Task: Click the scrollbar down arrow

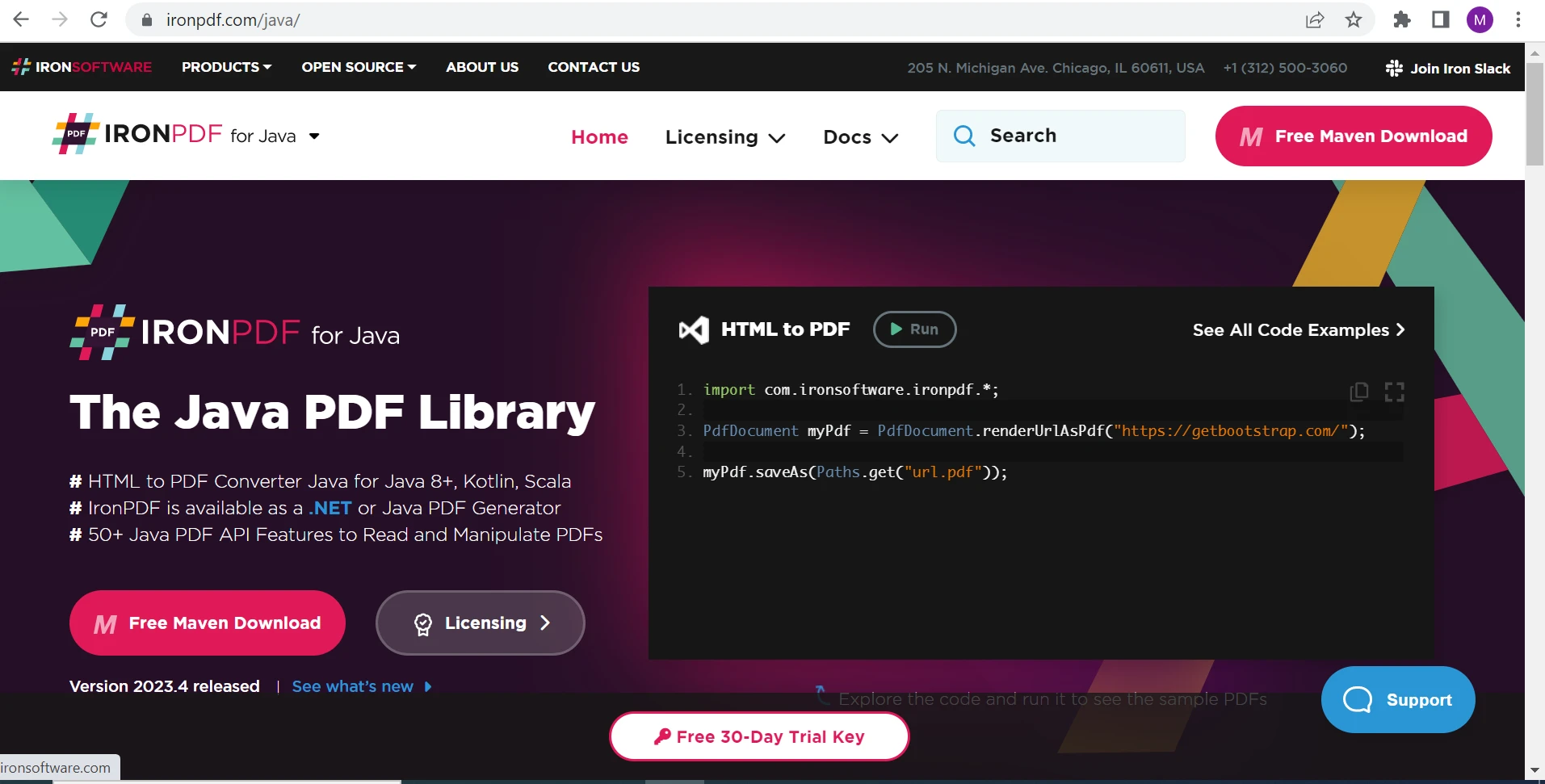Action: click(1535, 770)
